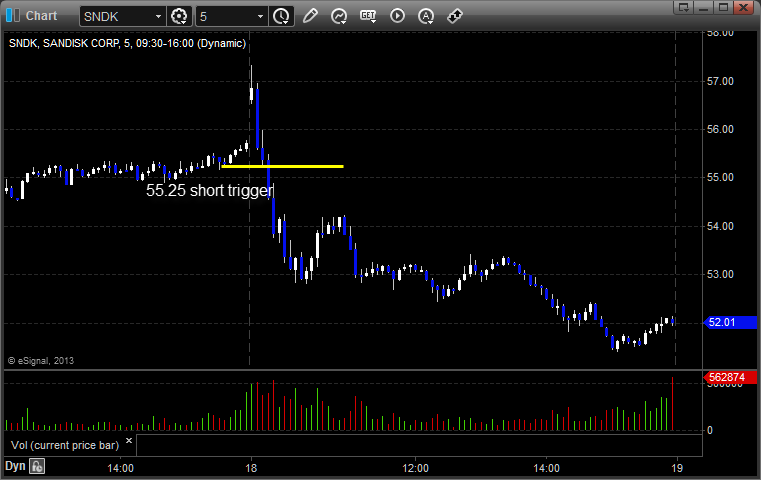This screenshot has height=480, width=761.
Task: Open the window options menu icon
Action: (x=684, y=7)
